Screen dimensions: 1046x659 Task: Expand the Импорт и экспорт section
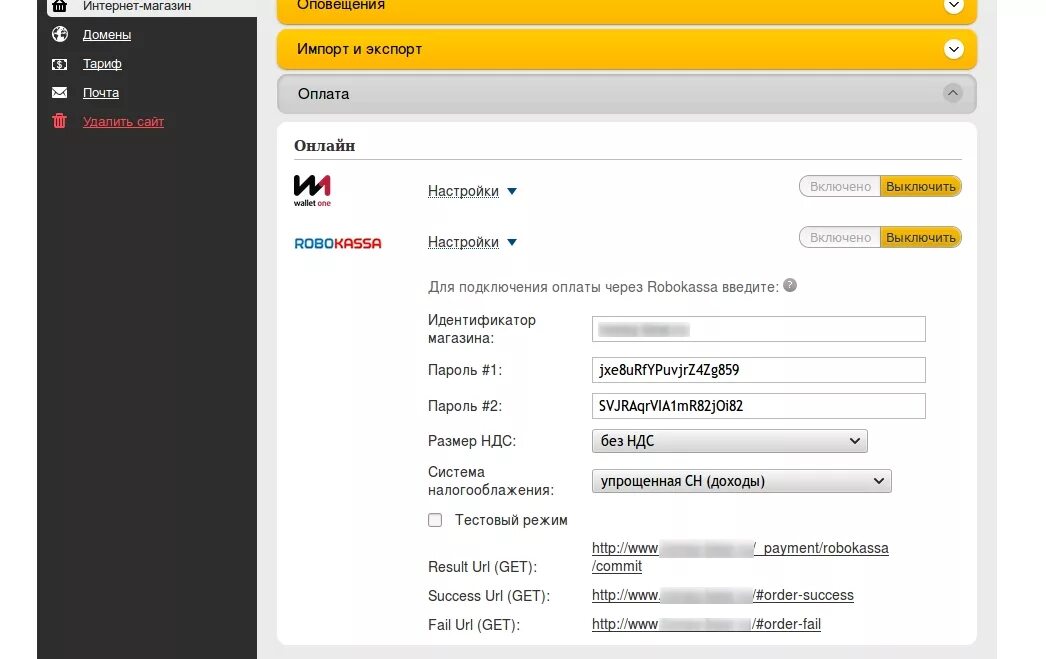coord(954,48)
